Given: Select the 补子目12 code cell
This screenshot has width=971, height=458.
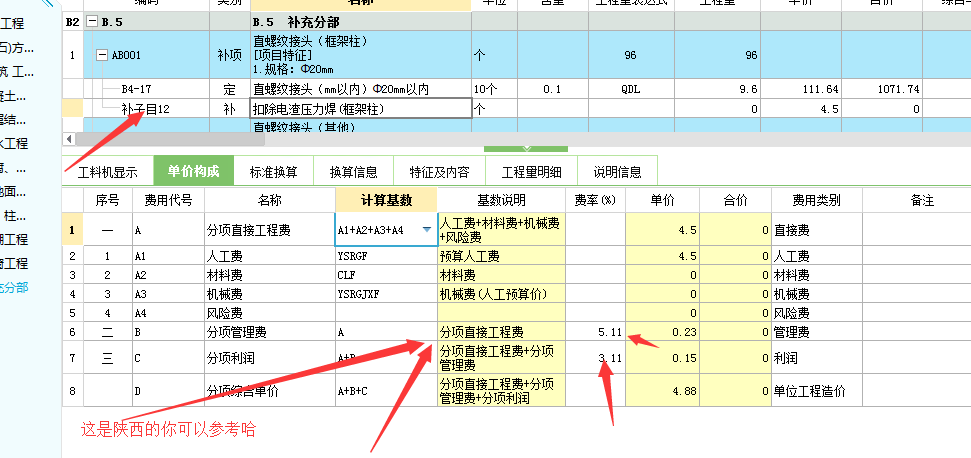Looking at the screenshot, I should pos(146,109).
